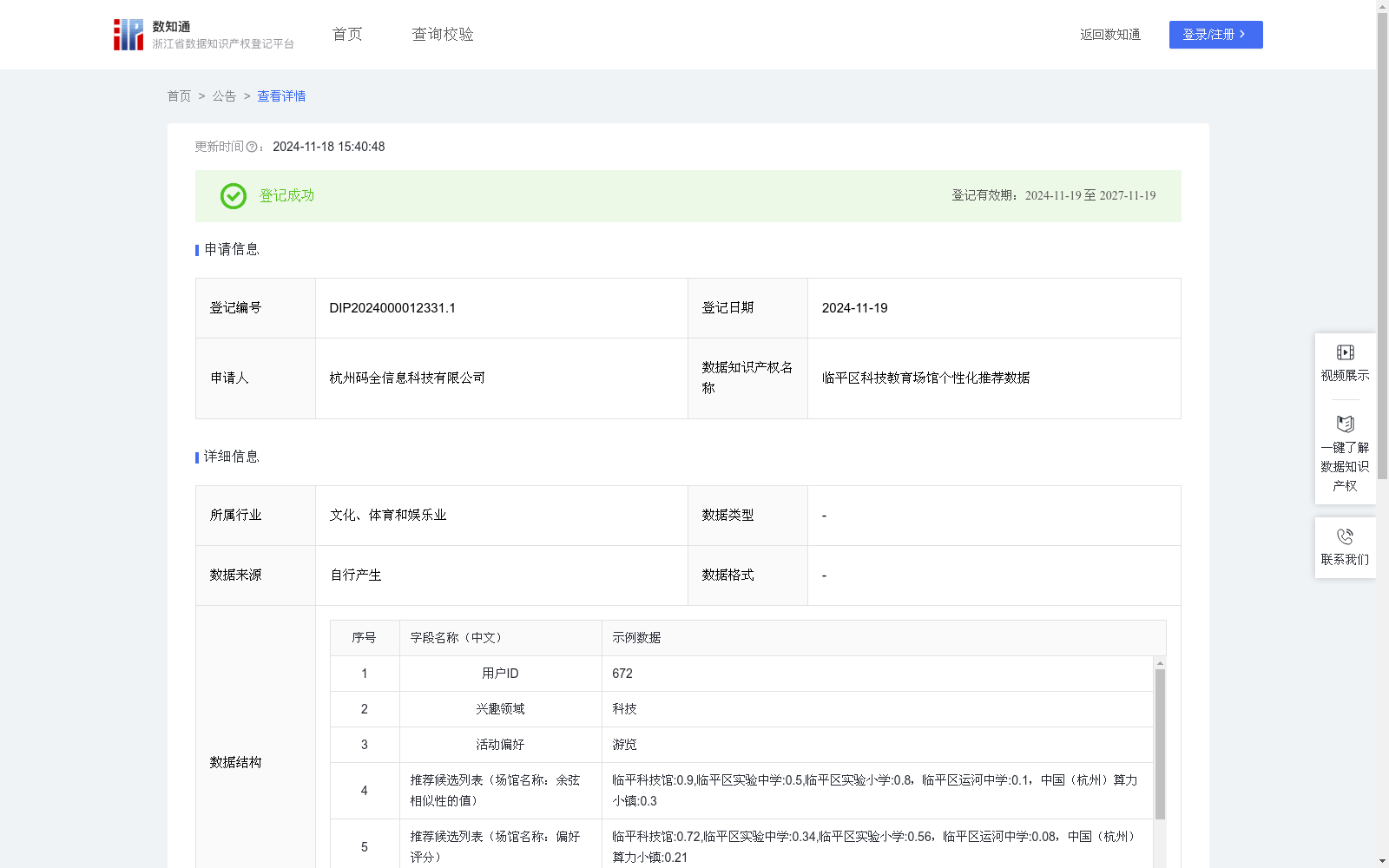Click the 返回数知通 link

1110,35
